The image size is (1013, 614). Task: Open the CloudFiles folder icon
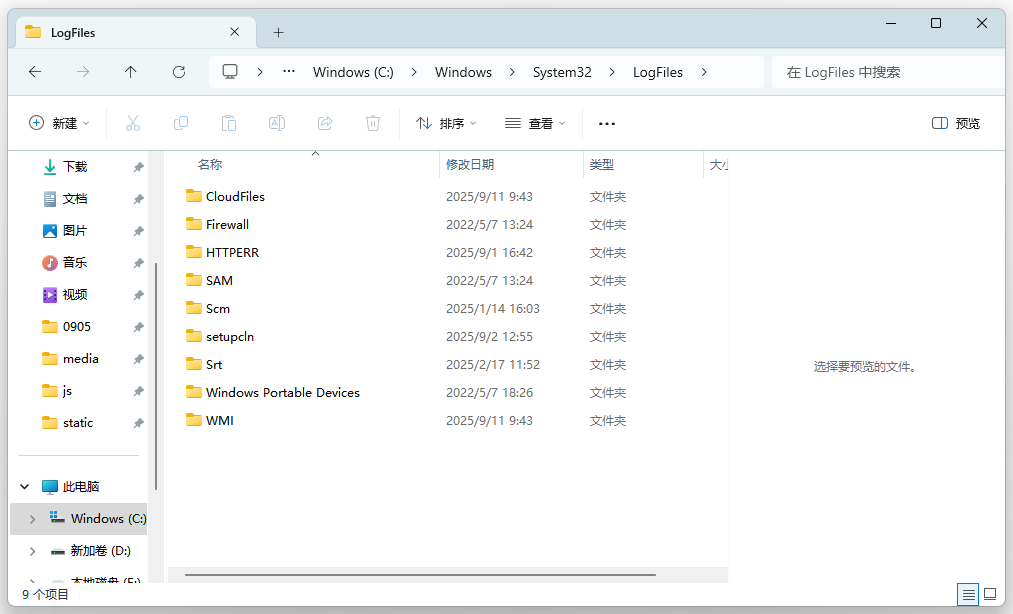click(194, 196)
